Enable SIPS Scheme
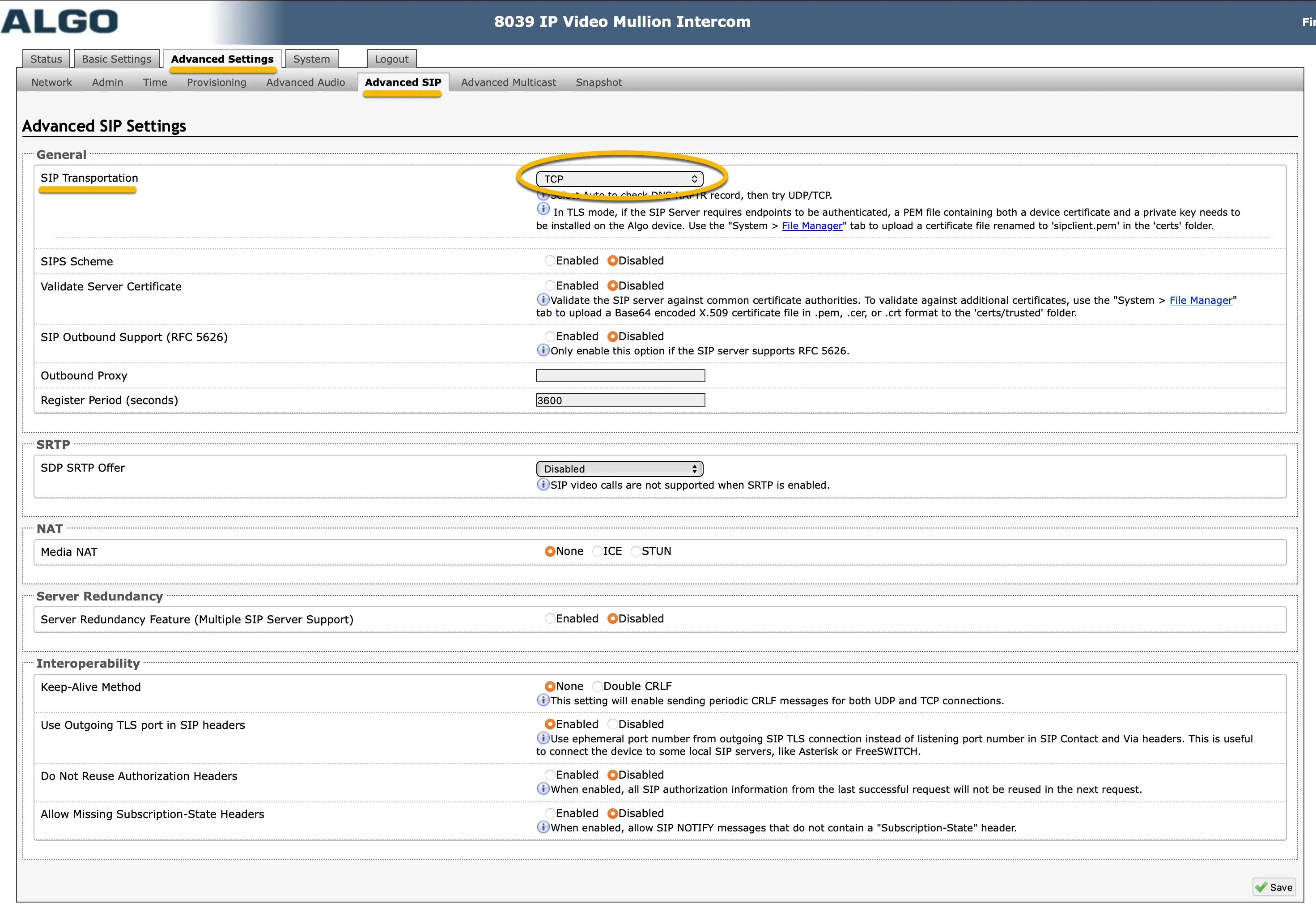1316x920 pixels. click(550, 261)
